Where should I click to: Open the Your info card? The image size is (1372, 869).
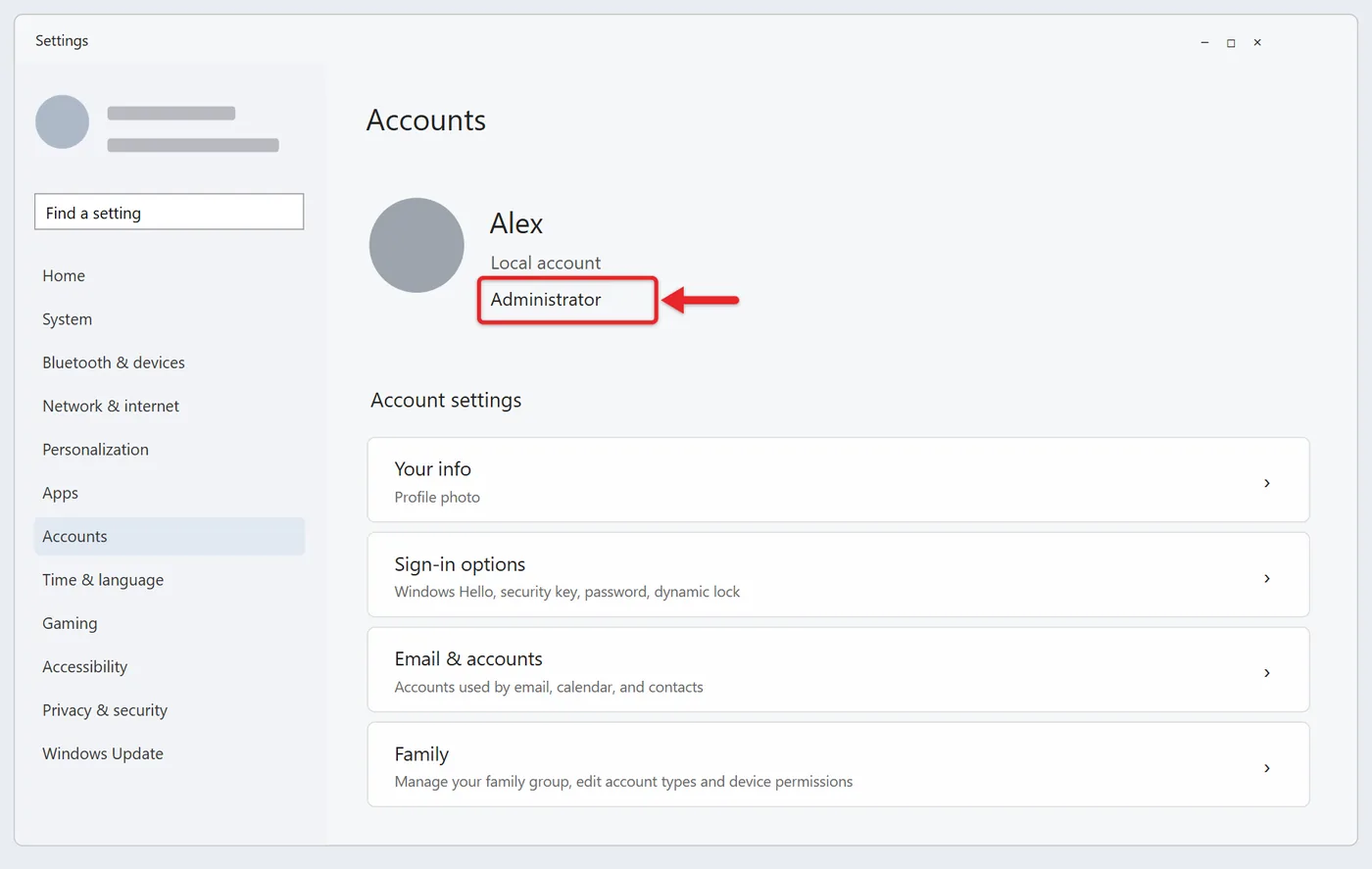[x=838, y=480]
